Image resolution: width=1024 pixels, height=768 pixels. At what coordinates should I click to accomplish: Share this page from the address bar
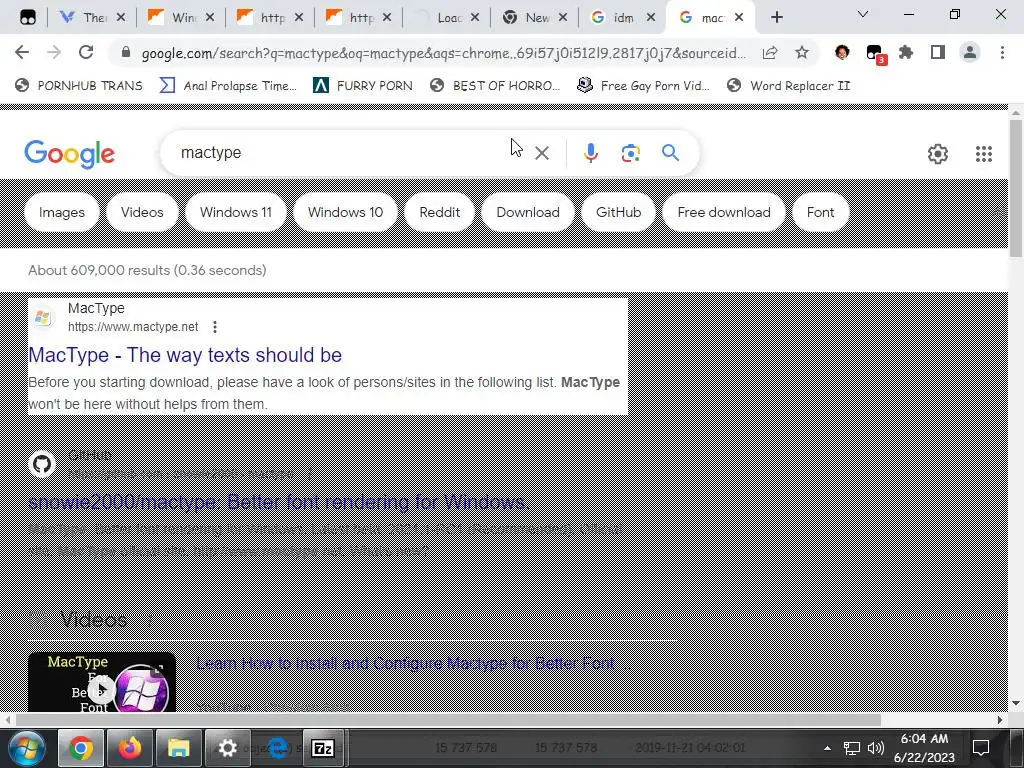(x=770, y=52)
